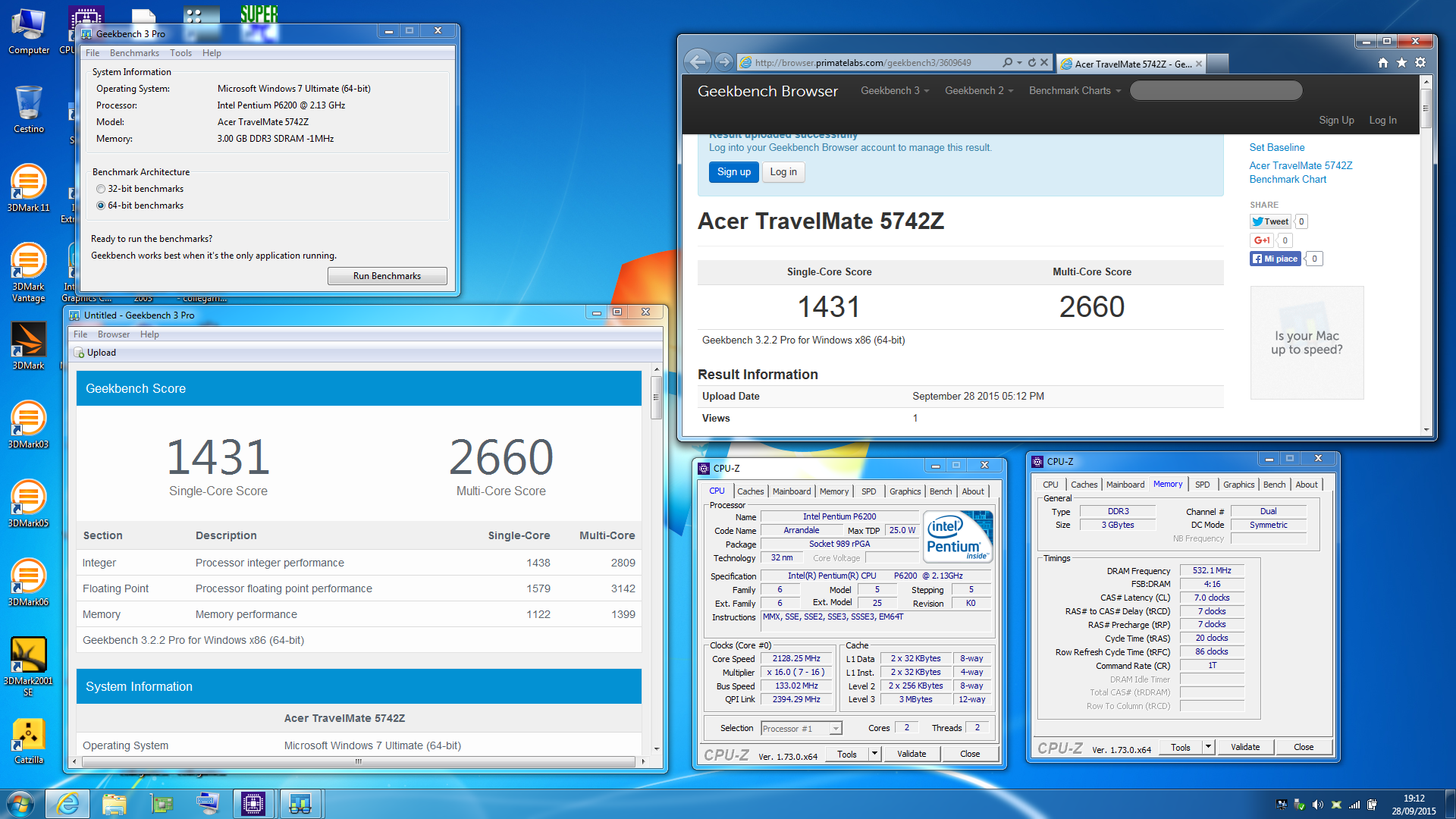Click the battery power tray icon
Viewport: 1456px width, 819px height.
pos(1373,805)
